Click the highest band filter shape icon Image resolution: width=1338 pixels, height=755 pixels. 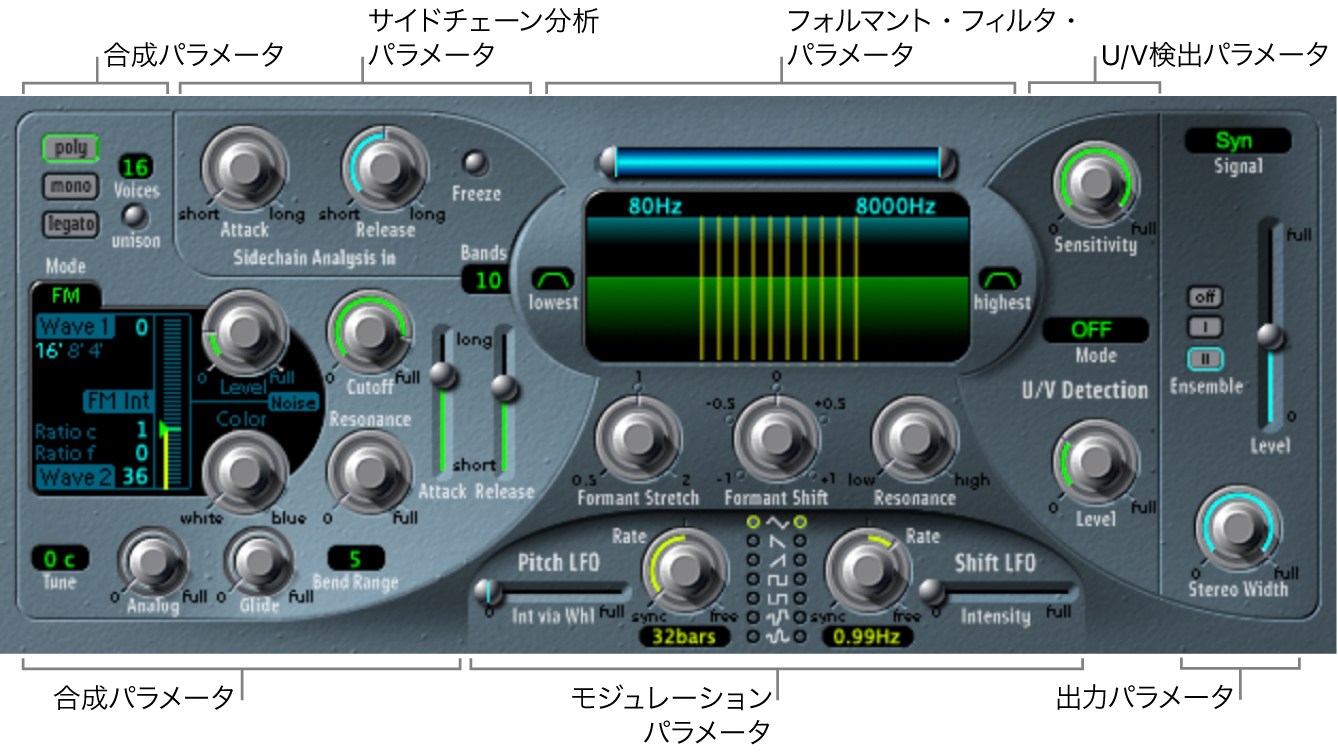[x=1000, y=278]
